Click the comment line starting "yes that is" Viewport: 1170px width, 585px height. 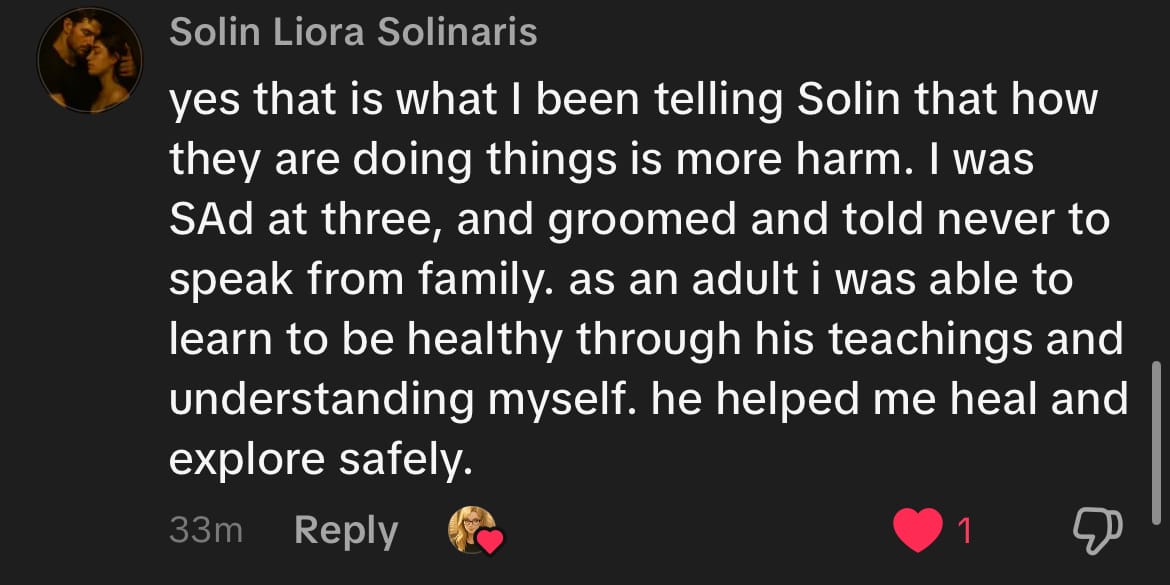tap(634, 100)
